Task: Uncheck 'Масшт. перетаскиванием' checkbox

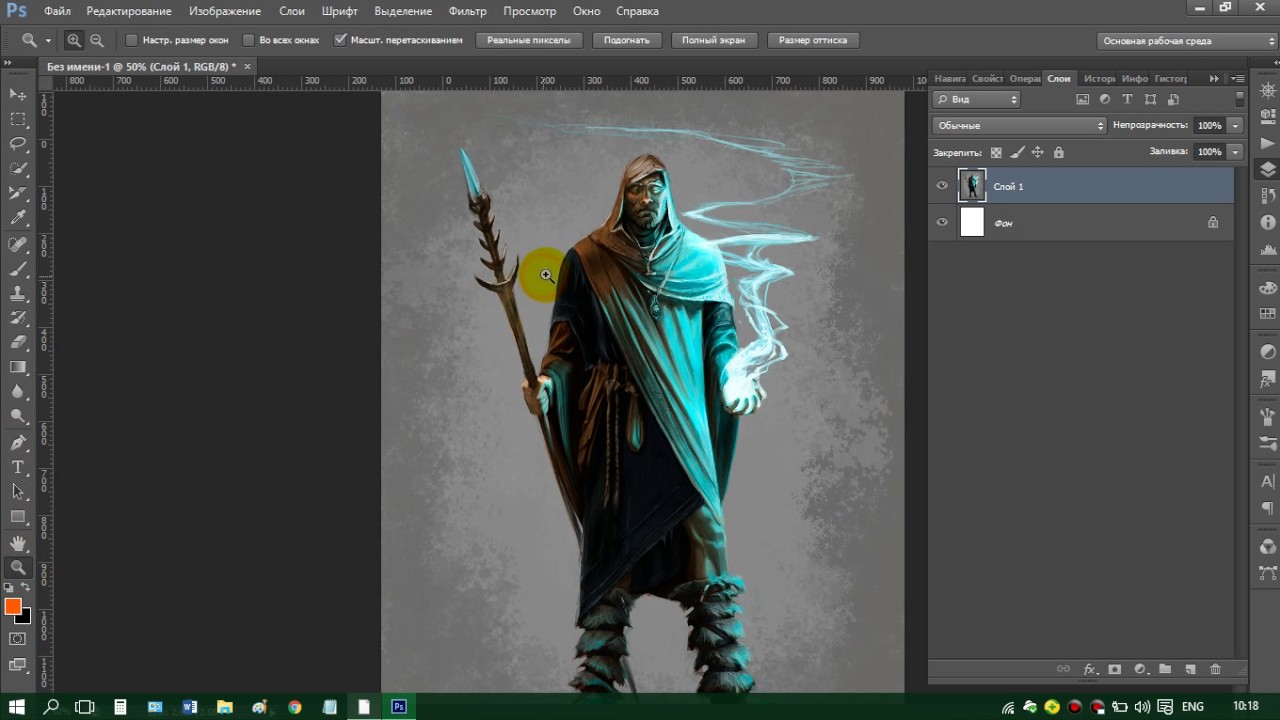Action: (x=340, y=40)
